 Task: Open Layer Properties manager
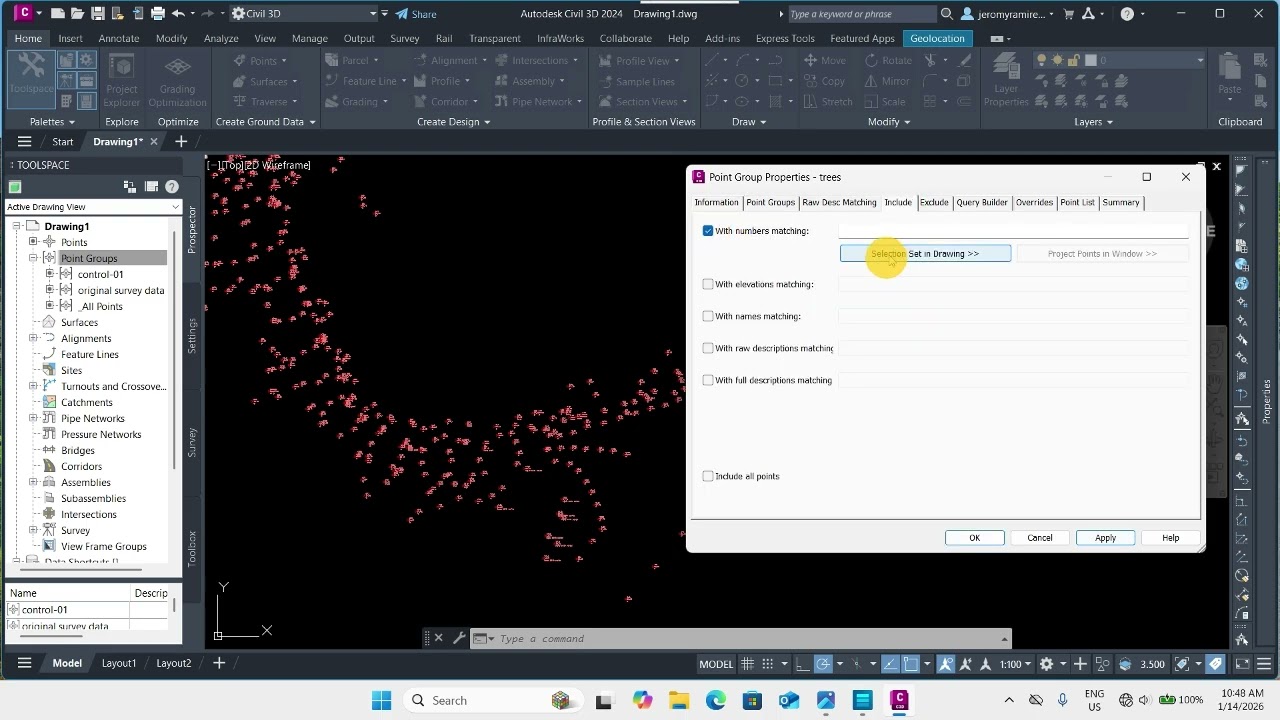[x=1006, y=81]
